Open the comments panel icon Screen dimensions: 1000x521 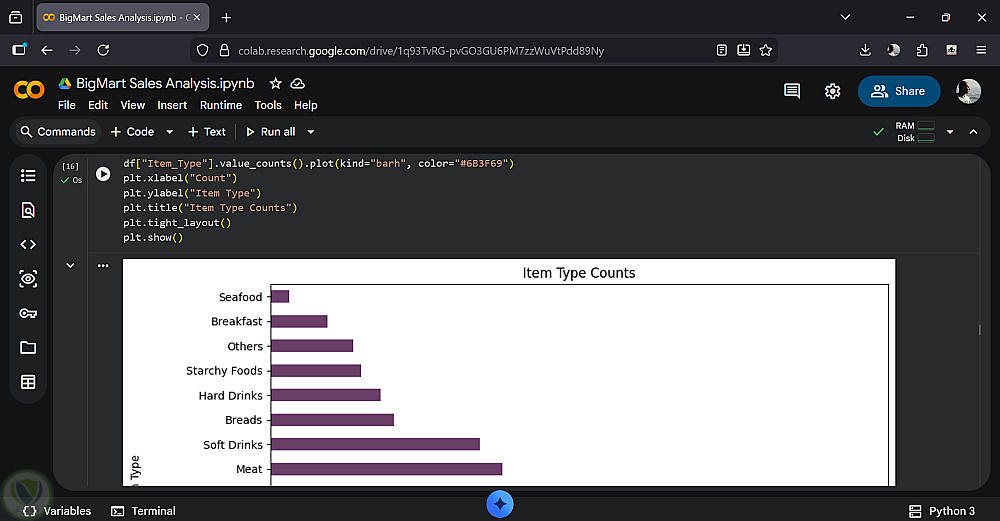pyautogui.click(x=792, y=91)
